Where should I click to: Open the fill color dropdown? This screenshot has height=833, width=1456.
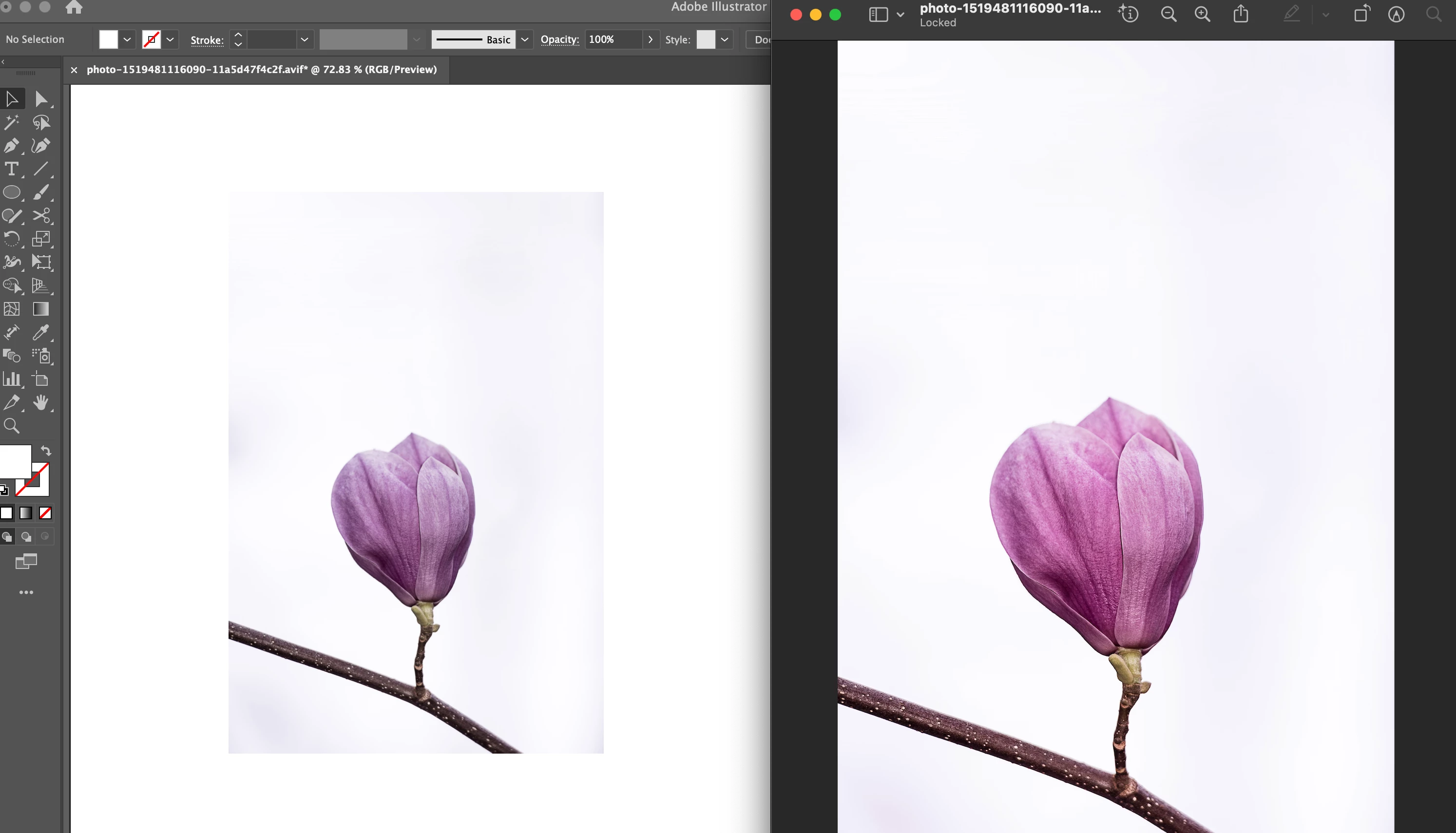[x=127, y=39]
